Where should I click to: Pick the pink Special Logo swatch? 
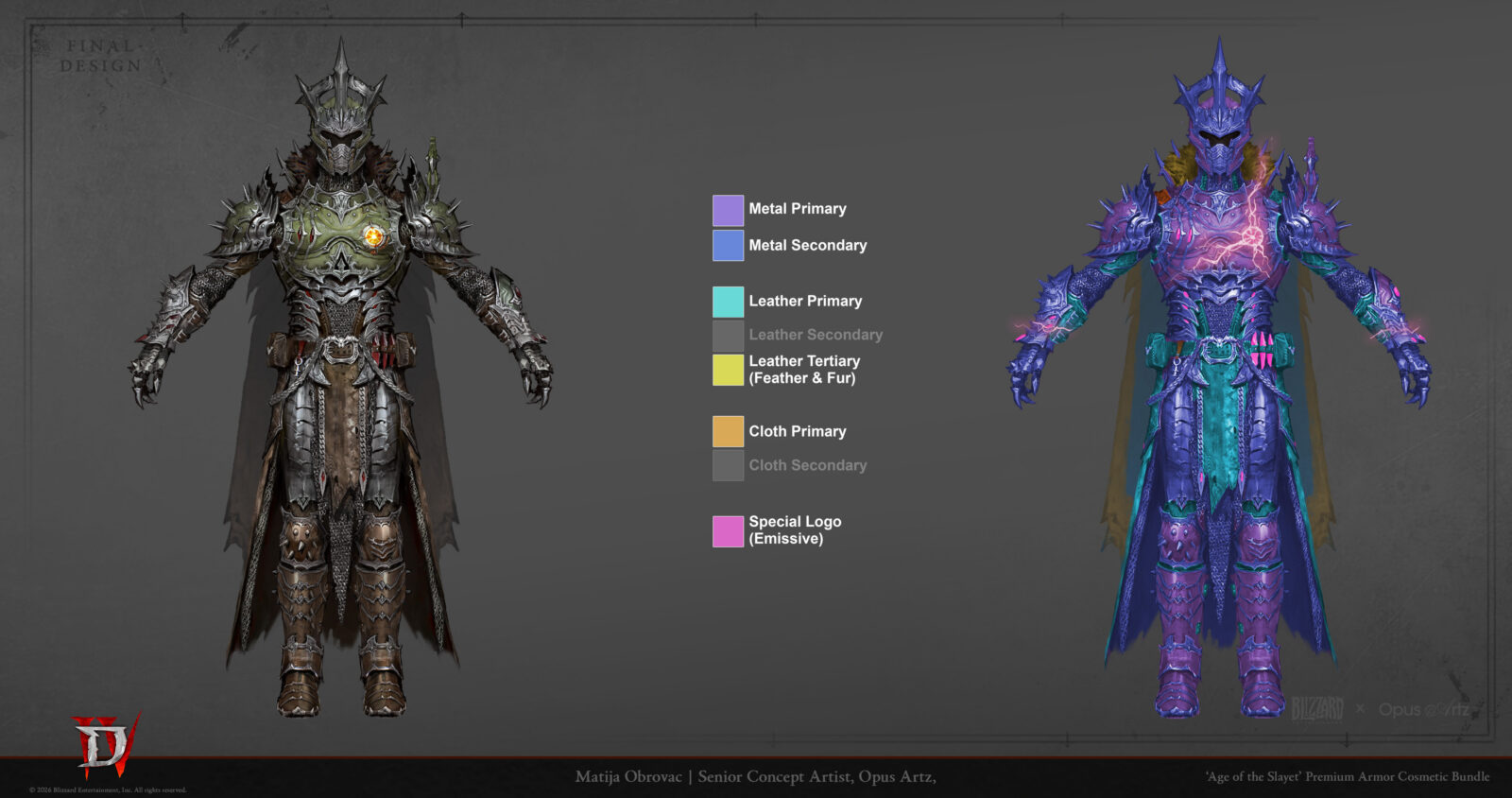(728, 531)
